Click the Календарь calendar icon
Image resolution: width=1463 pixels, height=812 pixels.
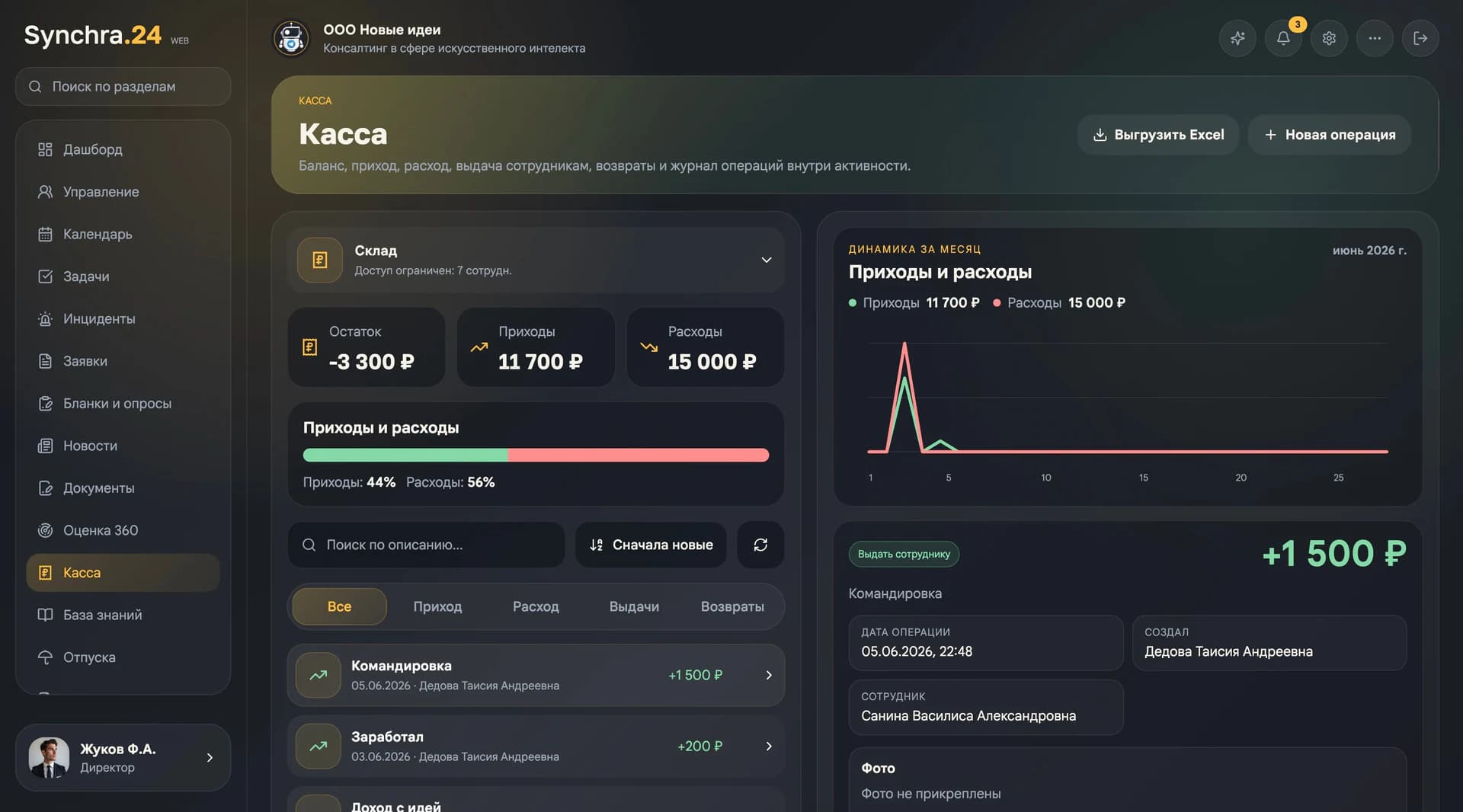tap(45, 234)
